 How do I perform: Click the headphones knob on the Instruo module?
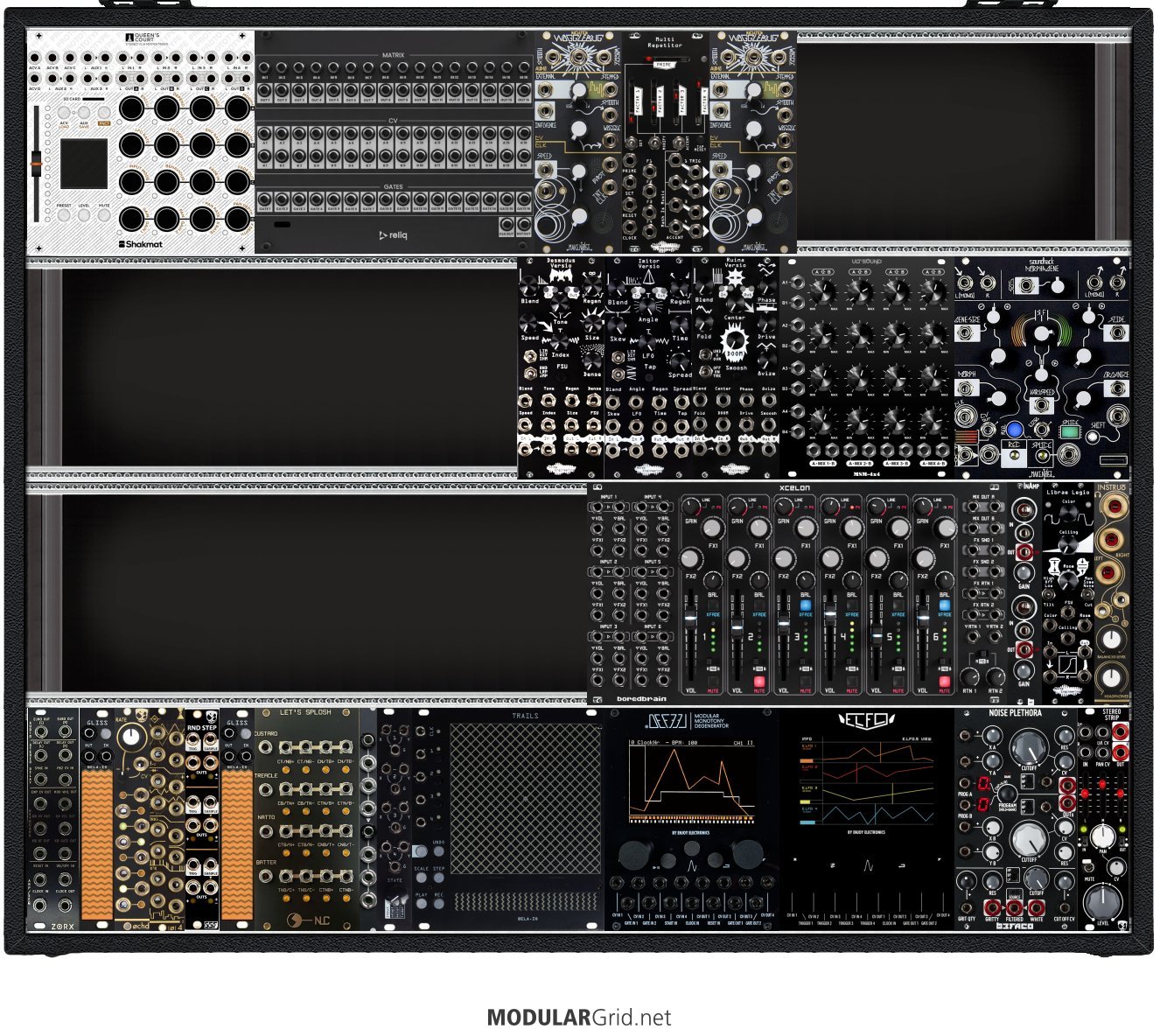pos(1111,676)
